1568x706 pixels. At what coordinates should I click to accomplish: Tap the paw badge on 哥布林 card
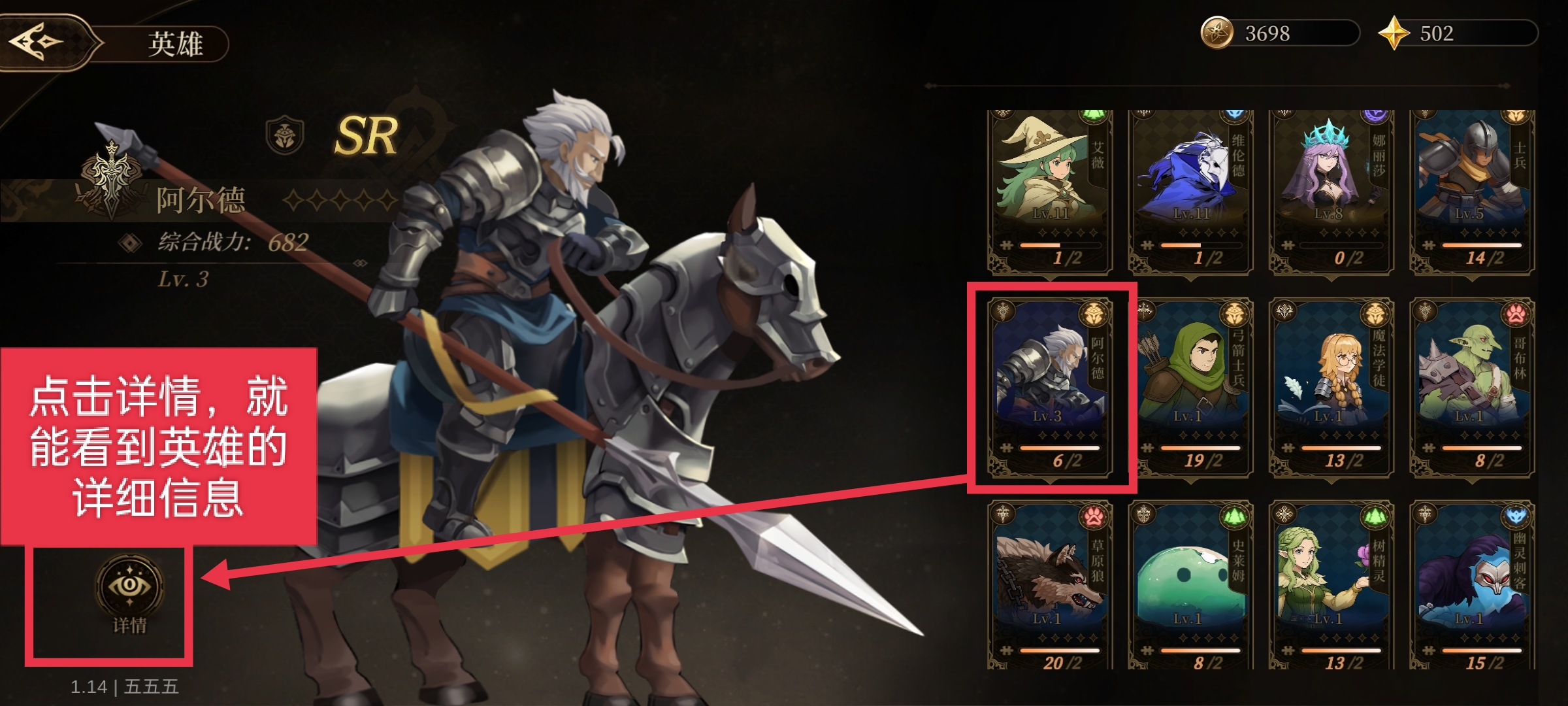point(1516,315)
